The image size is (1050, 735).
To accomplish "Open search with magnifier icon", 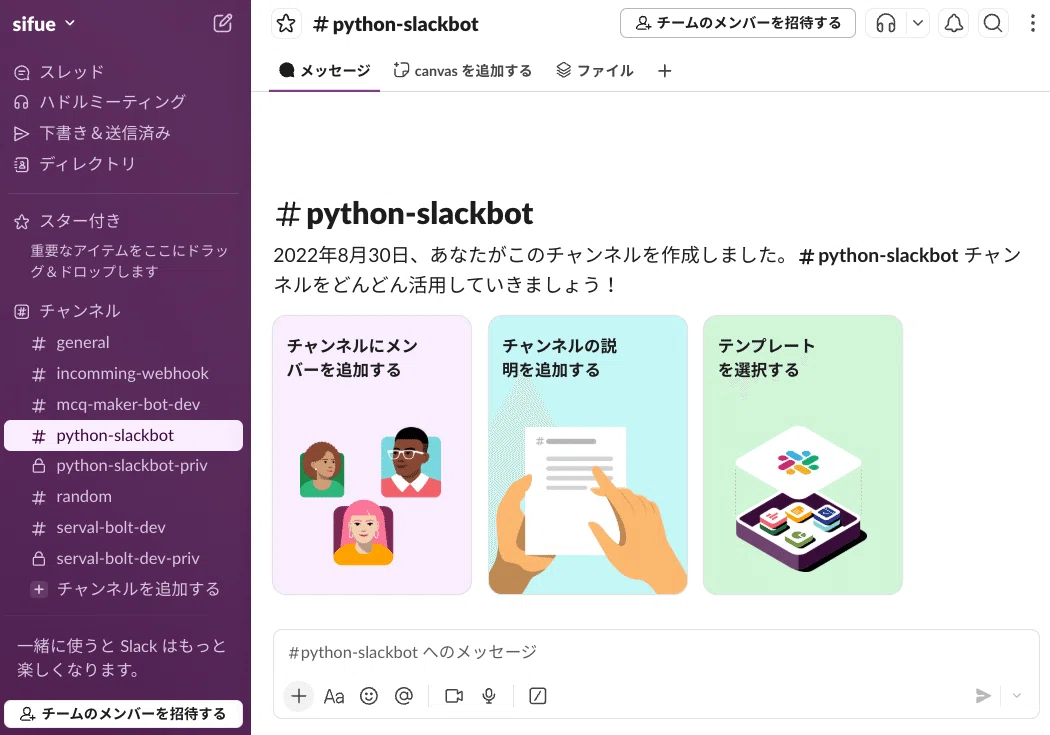I will pyautogui.click(x=992, y=23).
